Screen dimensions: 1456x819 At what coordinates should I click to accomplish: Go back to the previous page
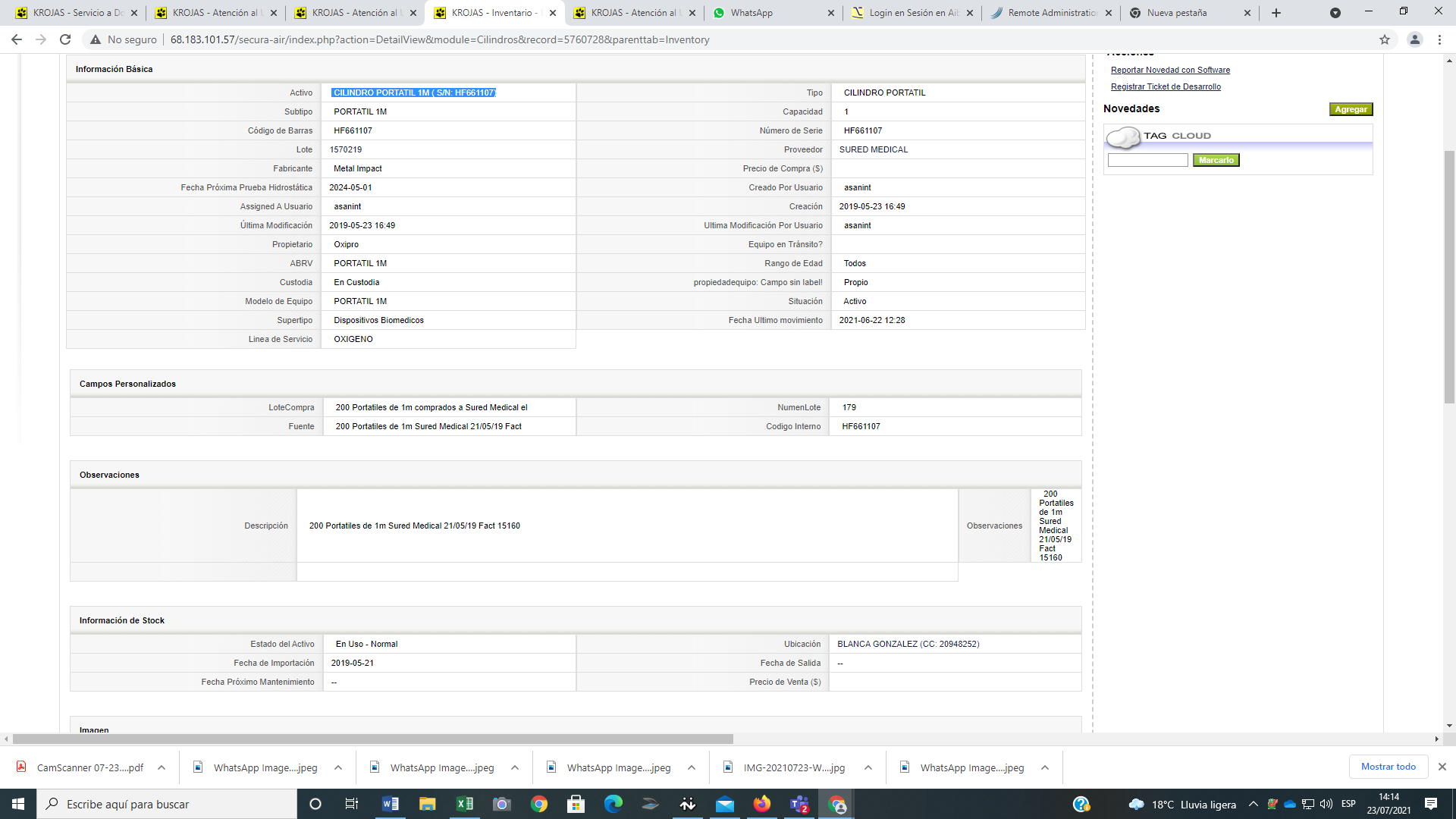tap(16, 39)
